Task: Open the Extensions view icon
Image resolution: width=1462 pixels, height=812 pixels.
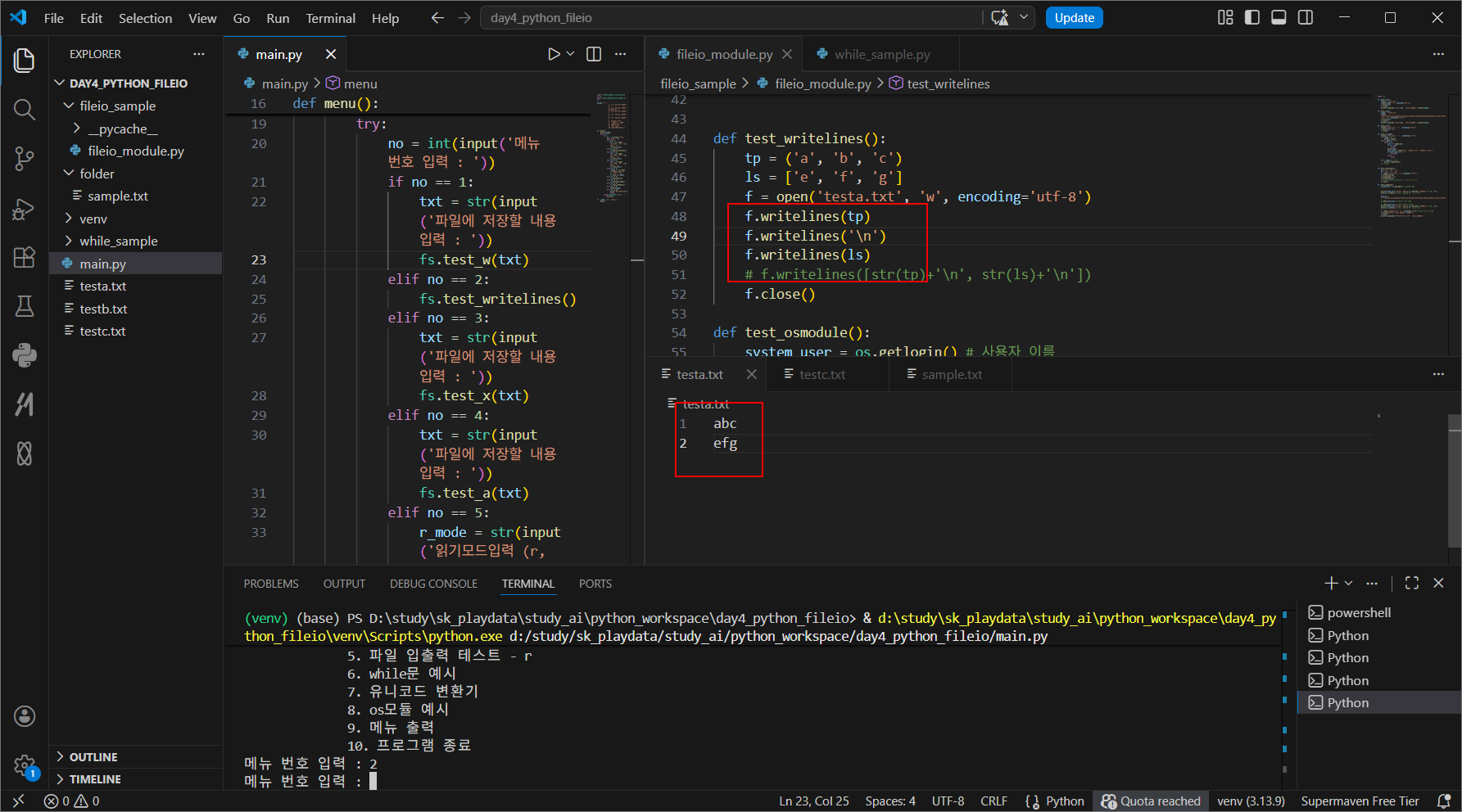Action: tap(25, 257)
